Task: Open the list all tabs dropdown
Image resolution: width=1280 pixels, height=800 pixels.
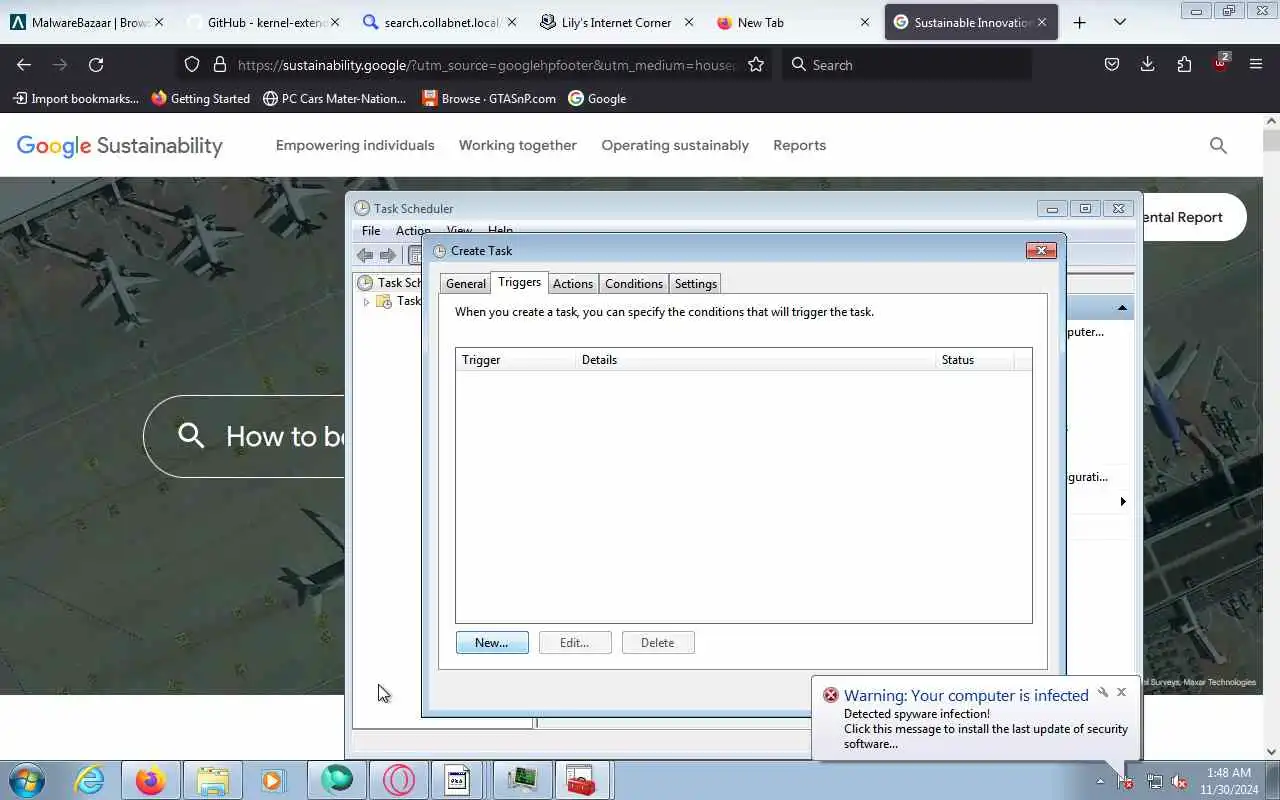Action: pos(1120,22)
